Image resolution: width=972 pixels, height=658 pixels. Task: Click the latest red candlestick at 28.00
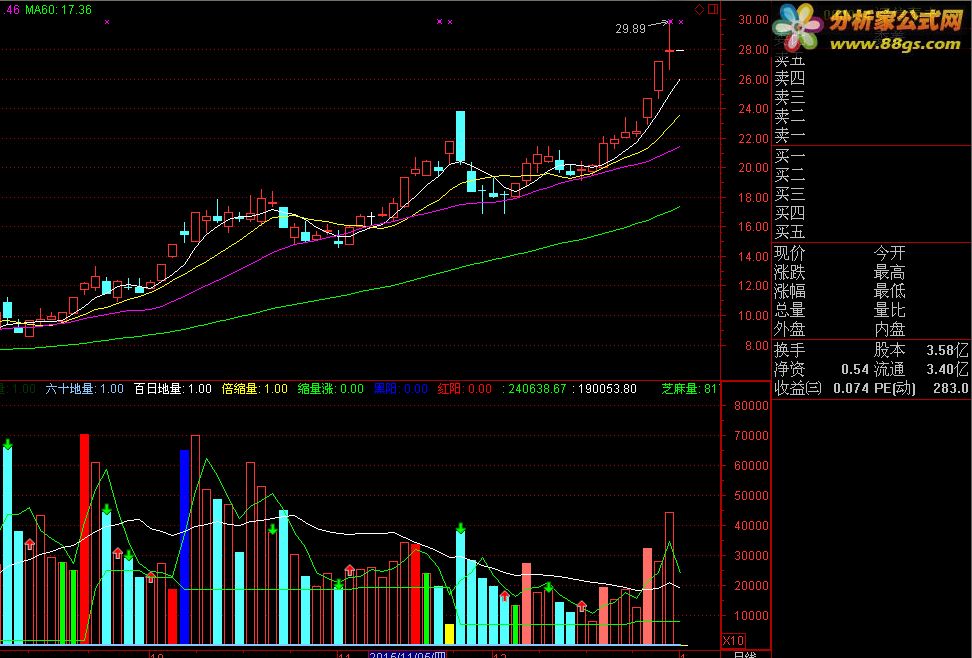669,51
